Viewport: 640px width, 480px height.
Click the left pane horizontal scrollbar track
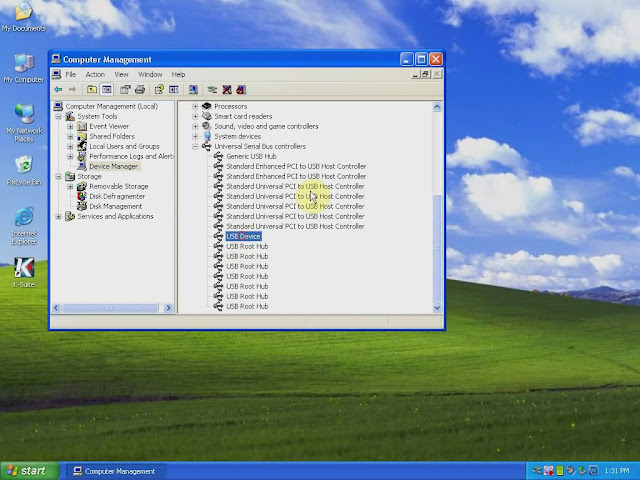110,308
